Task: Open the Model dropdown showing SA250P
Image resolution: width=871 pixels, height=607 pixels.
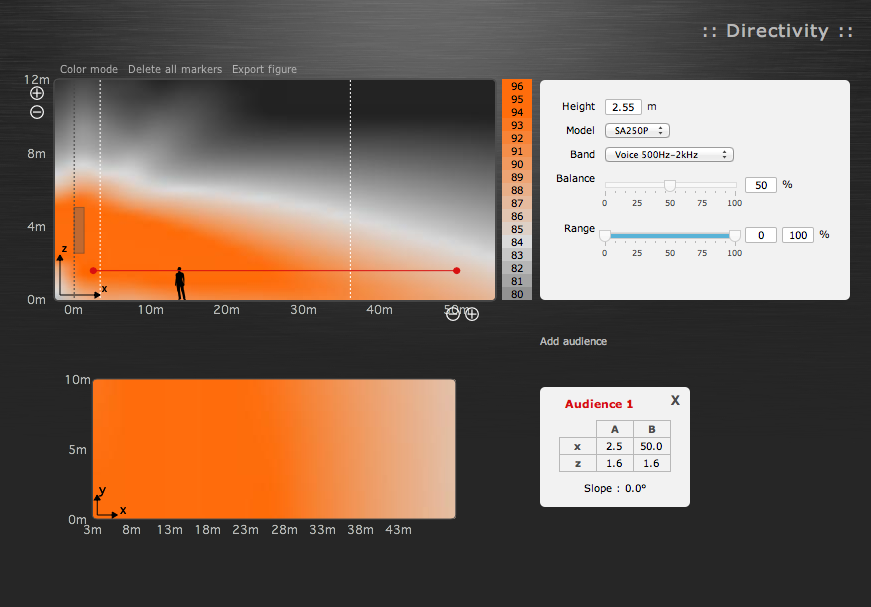Action: 637,131
